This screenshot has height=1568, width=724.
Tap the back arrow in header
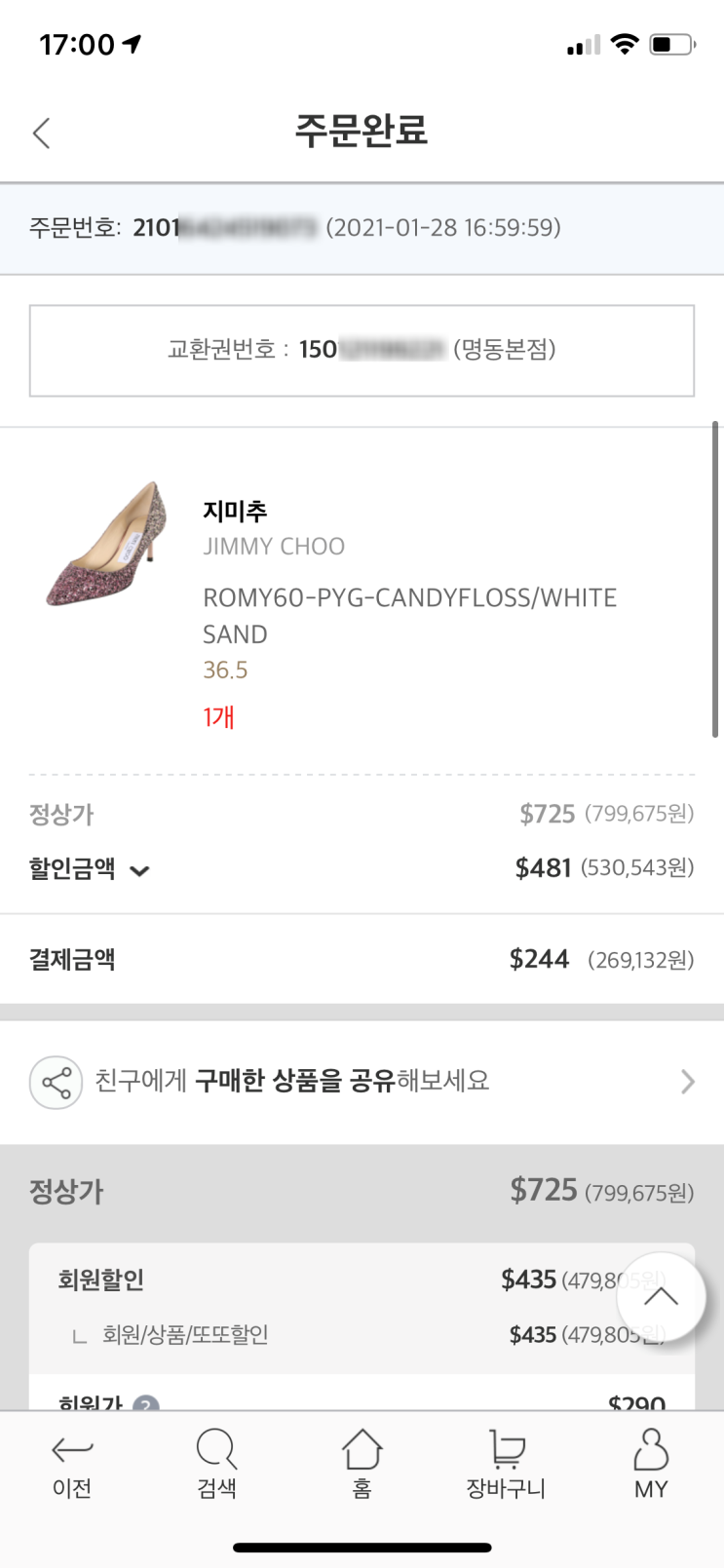point(41,134)
